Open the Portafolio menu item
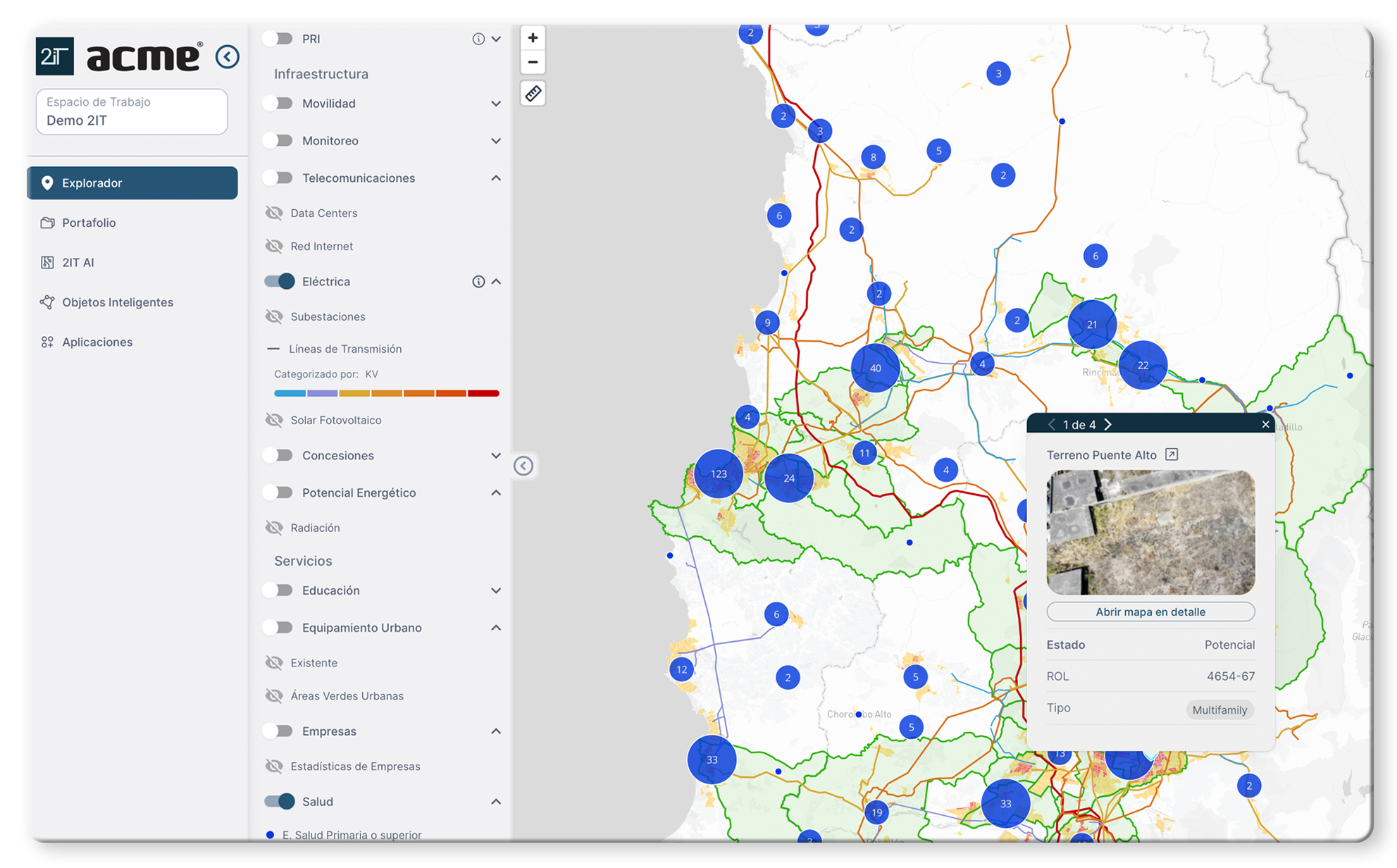 (x=89, y=223)
